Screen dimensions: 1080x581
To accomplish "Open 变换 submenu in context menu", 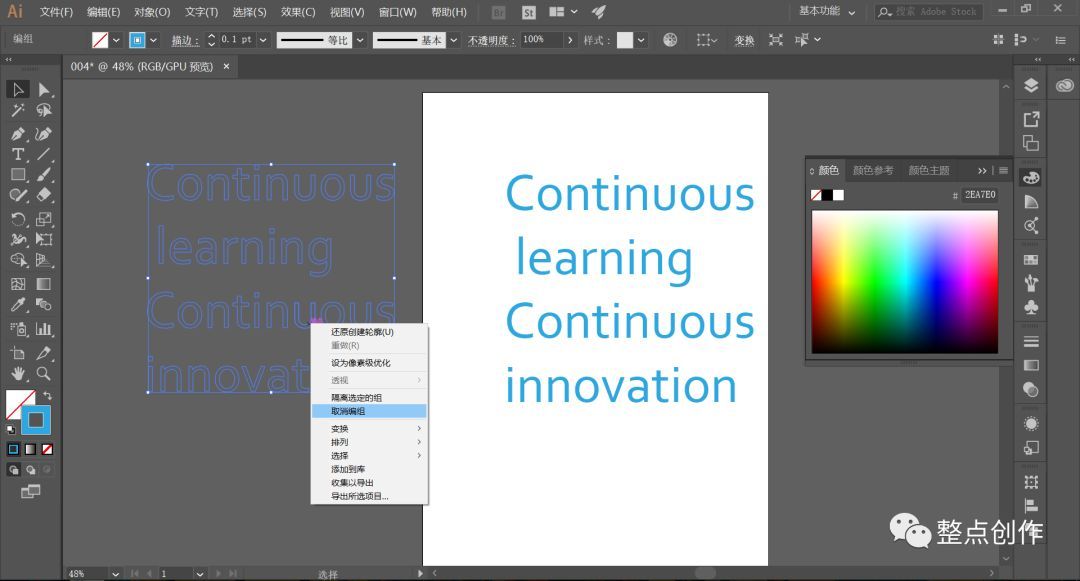I will click(369, 428).
